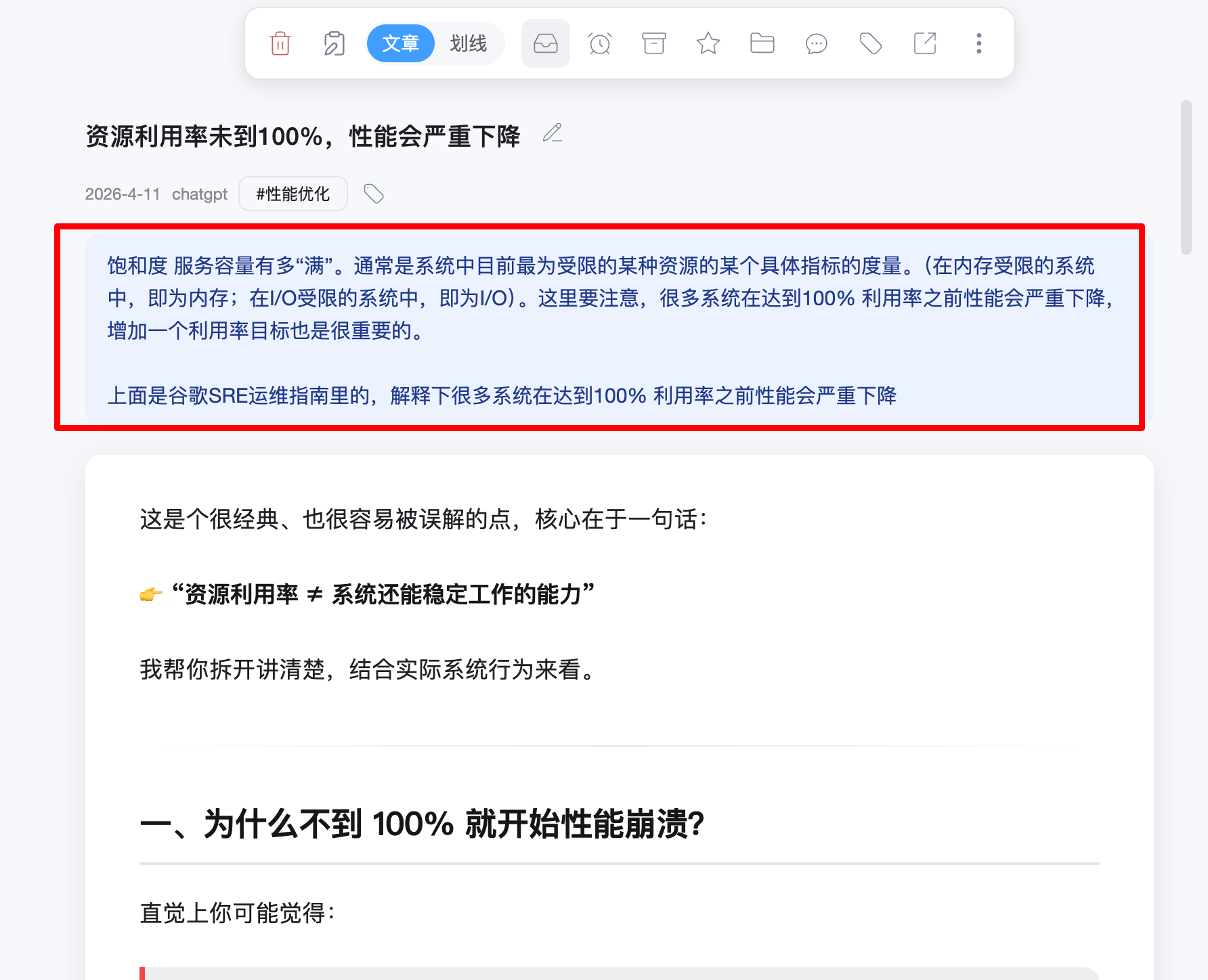Viewport: 1208px width, 980px height.
Task: Click the vertical scrollbar on the right
Action: click(1186, 177)
